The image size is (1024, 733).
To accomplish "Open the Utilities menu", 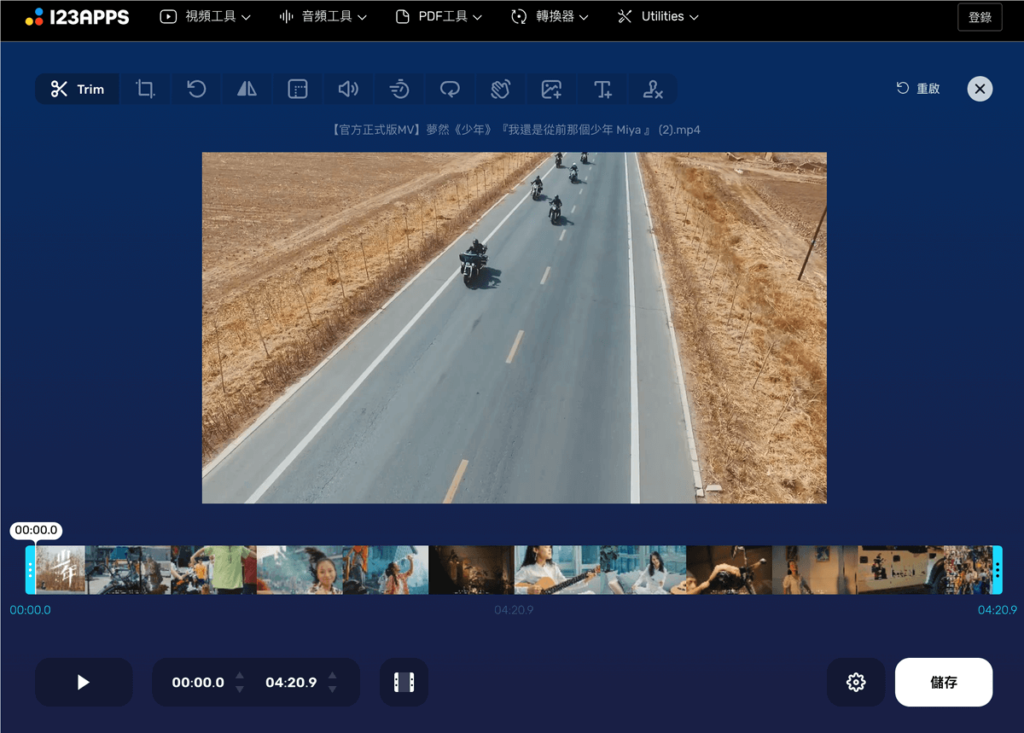I will pos(658,17).
